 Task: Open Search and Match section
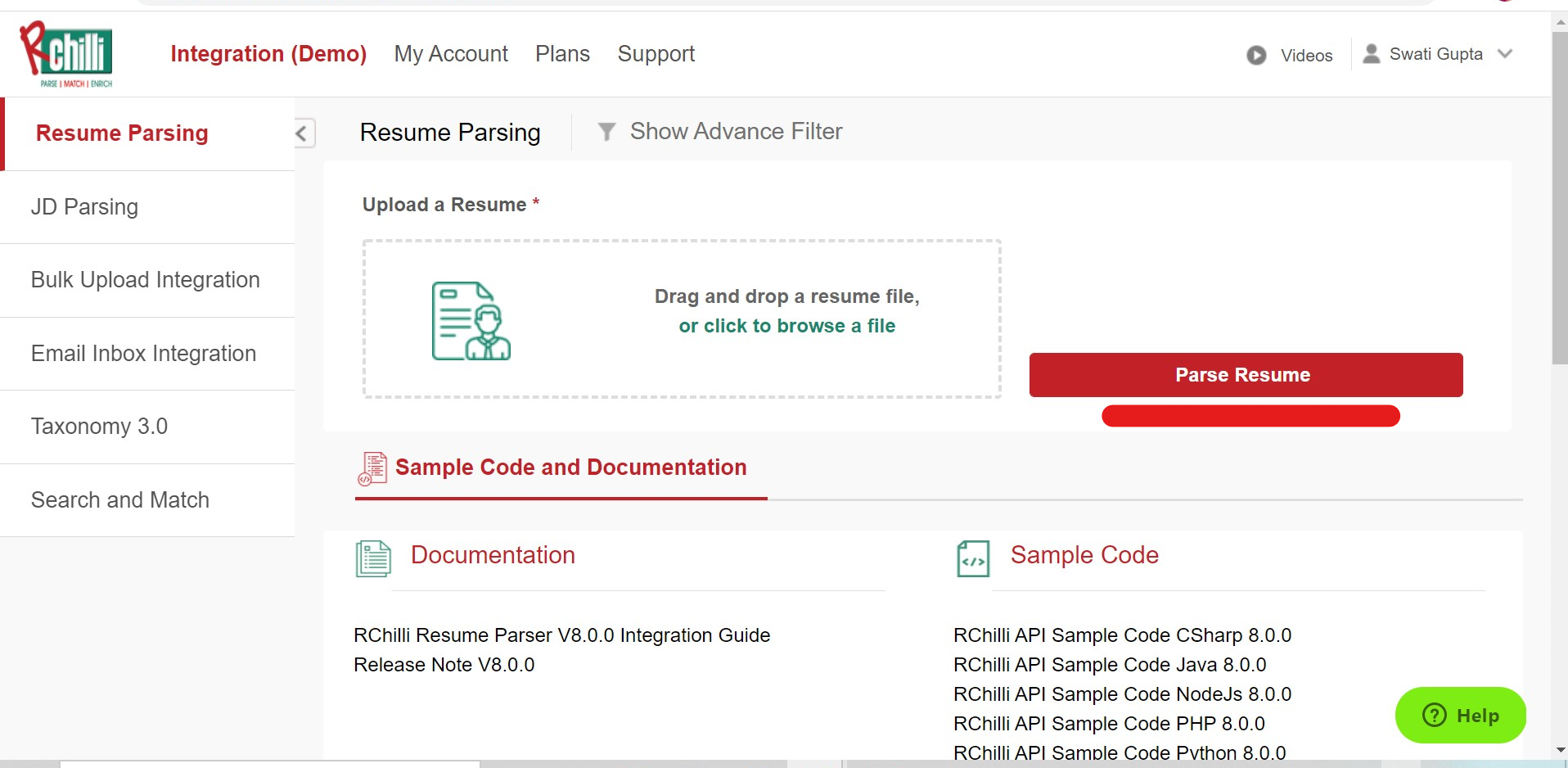tap(147, 500)
